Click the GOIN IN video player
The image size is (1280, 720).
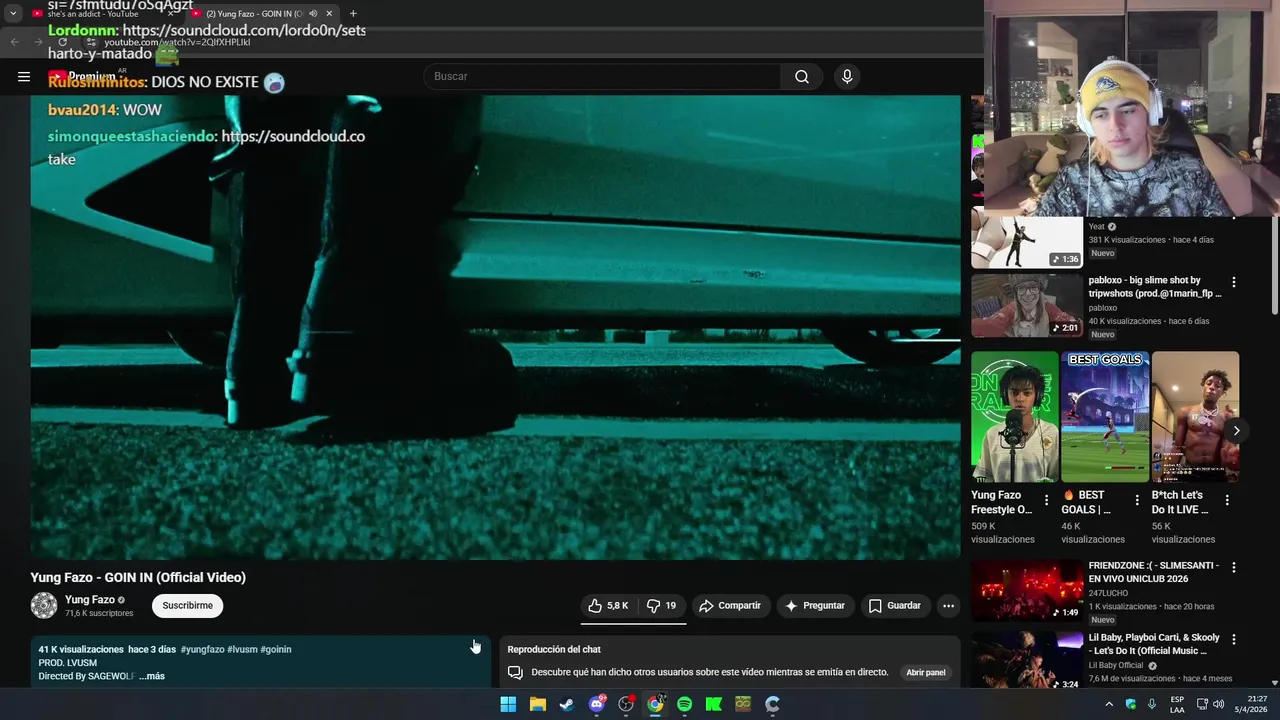[495, 327]
